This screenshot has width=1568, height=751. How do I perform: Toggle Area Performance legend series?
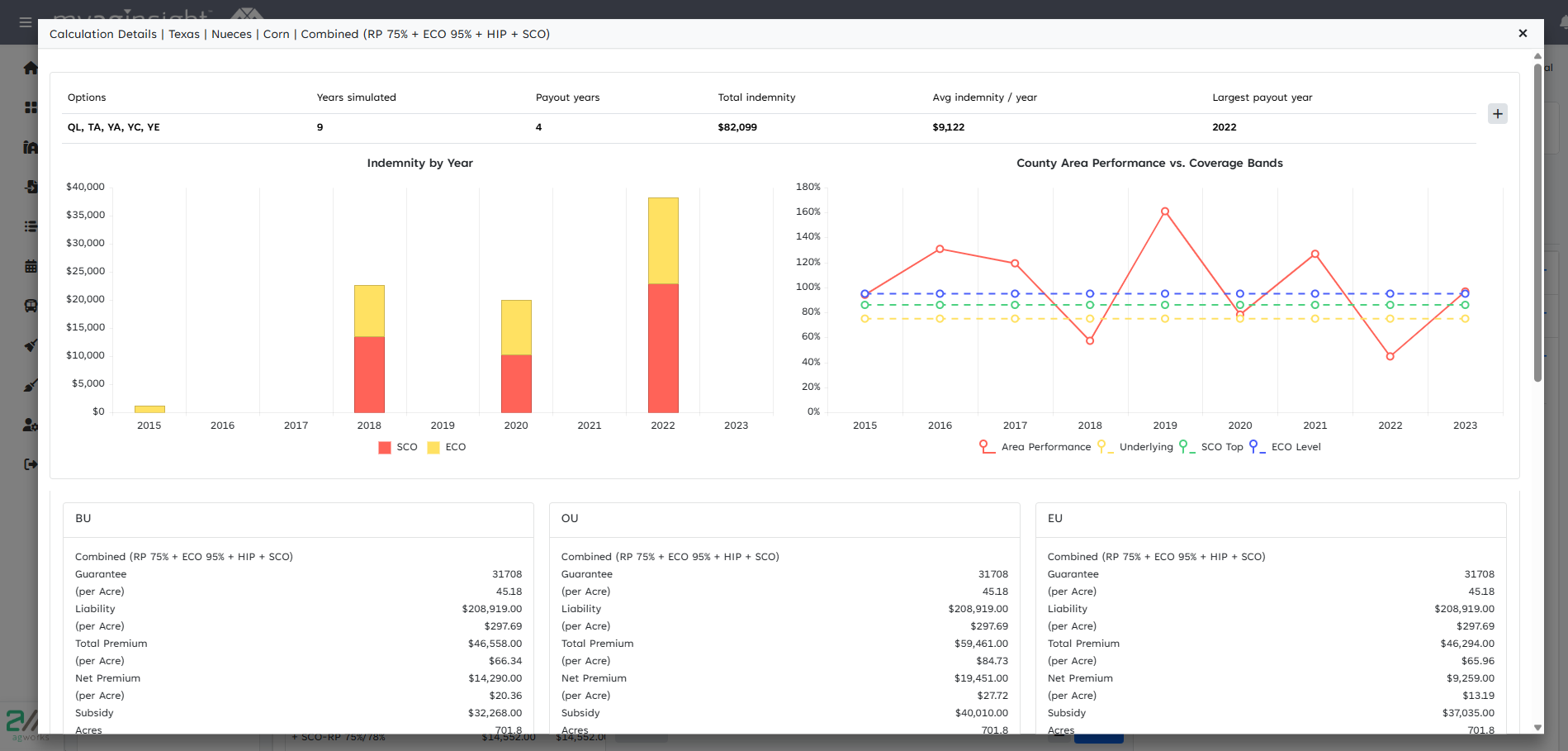click(x=1035, y=447)
